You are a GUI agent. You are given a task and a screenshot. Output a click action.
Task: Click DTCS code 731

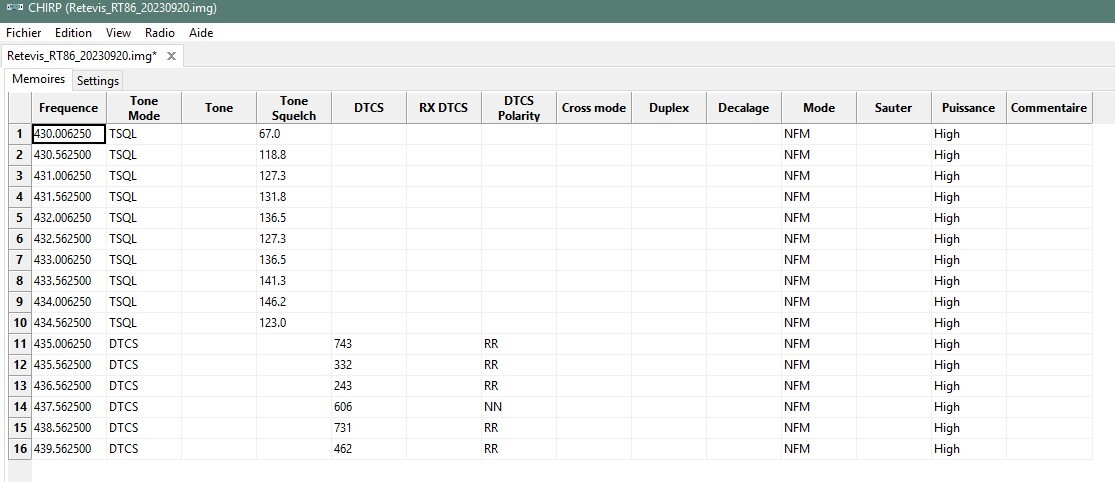[x=369, y=428]
